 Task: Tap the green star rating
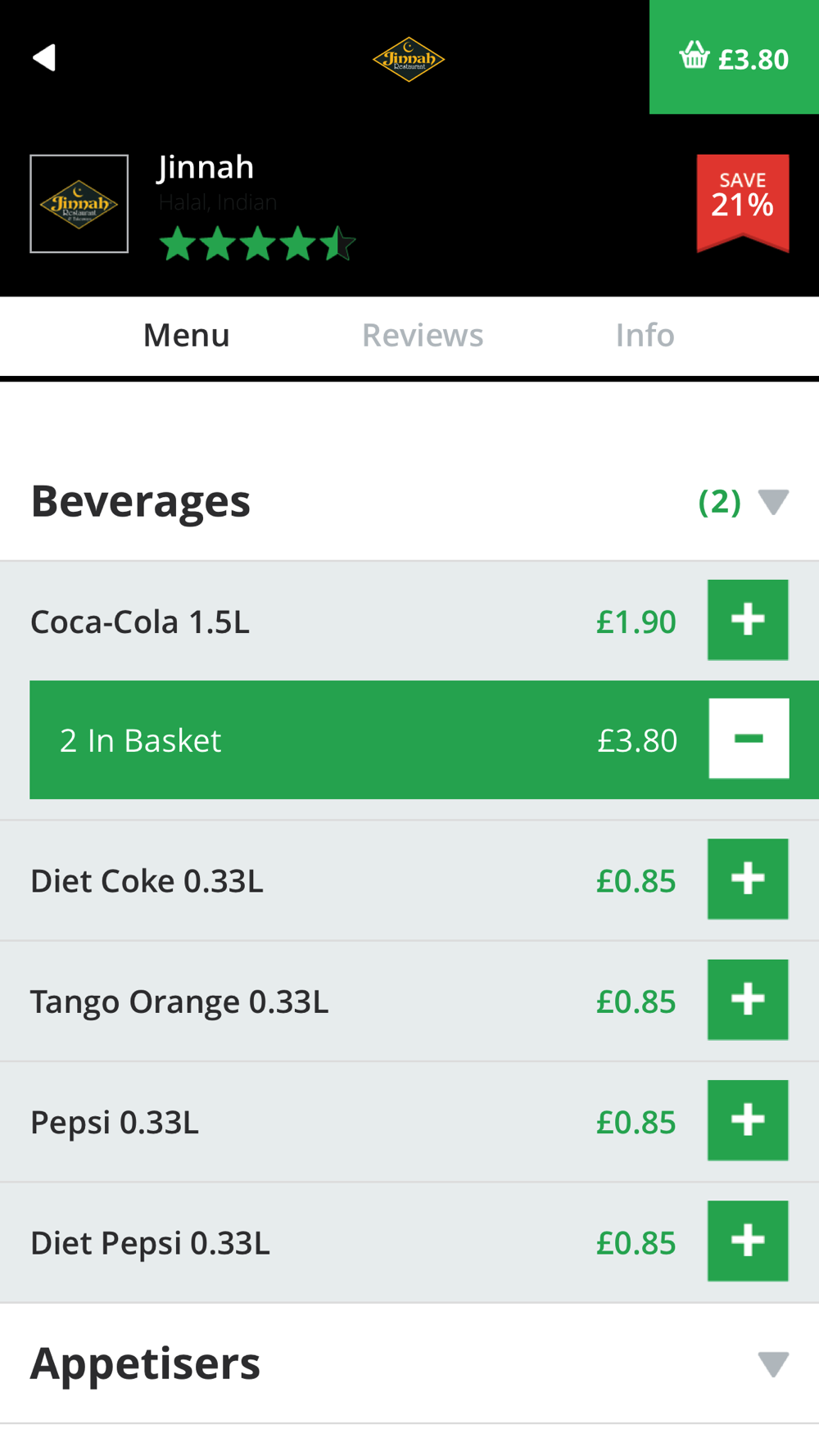coord(257,244)
